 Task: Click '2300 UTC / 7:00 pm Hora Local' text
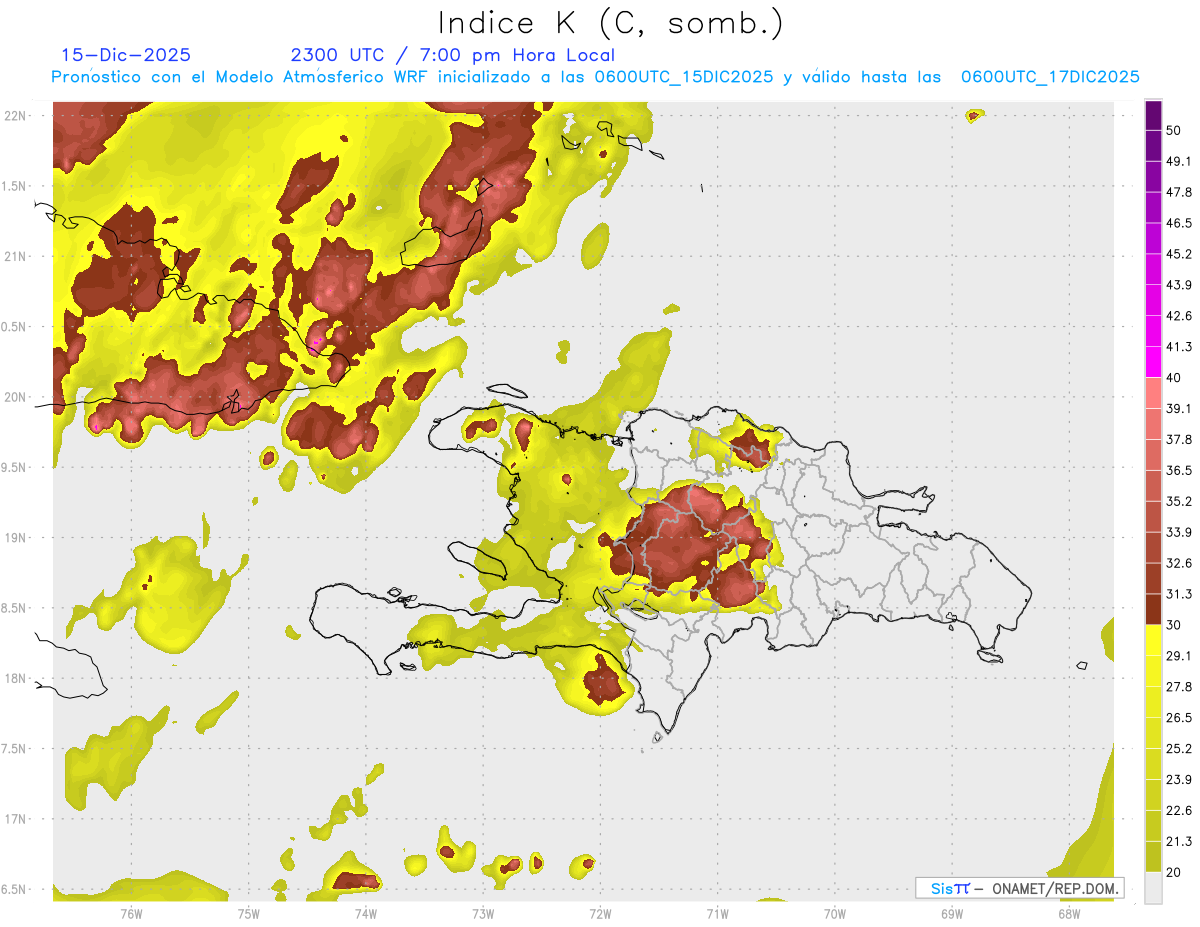pyautogui.click(x=453, y=55)
